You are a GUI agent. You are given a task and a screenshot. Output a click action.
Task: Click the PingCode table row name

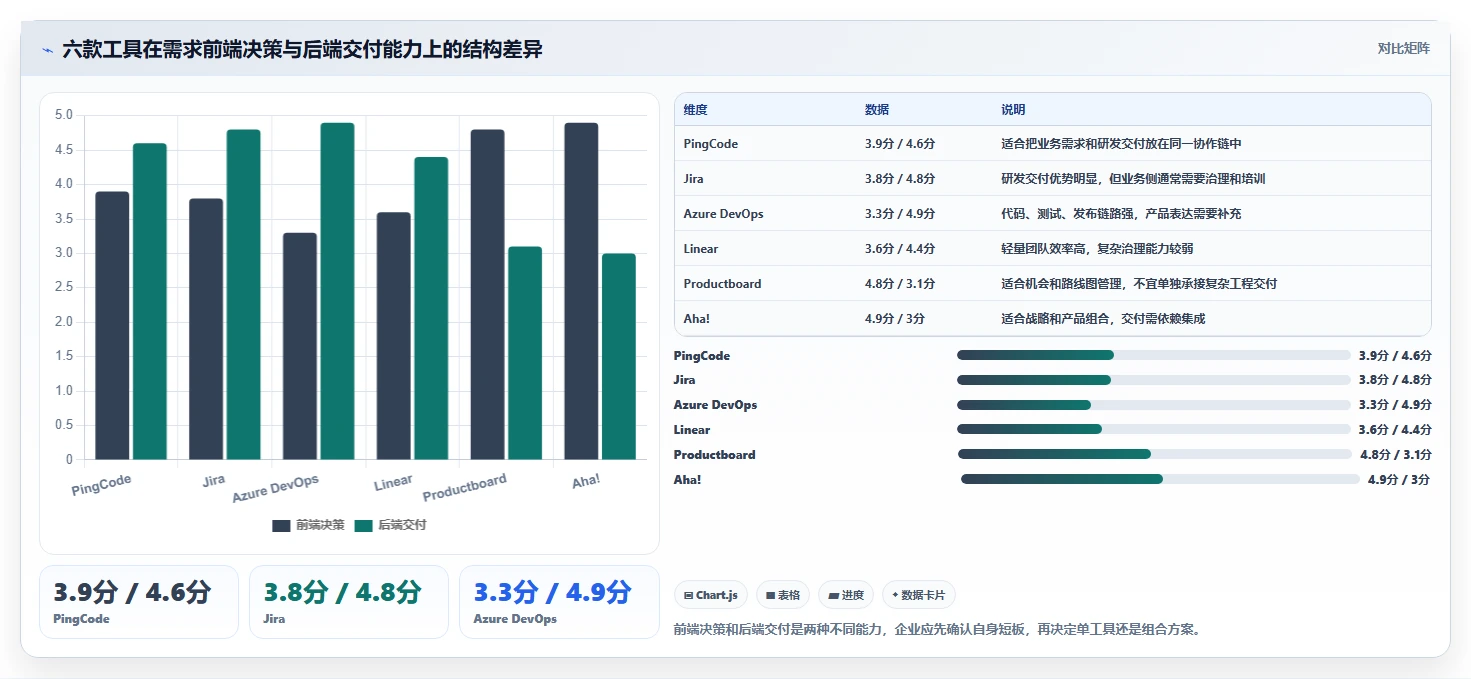(x=711, y=144)
